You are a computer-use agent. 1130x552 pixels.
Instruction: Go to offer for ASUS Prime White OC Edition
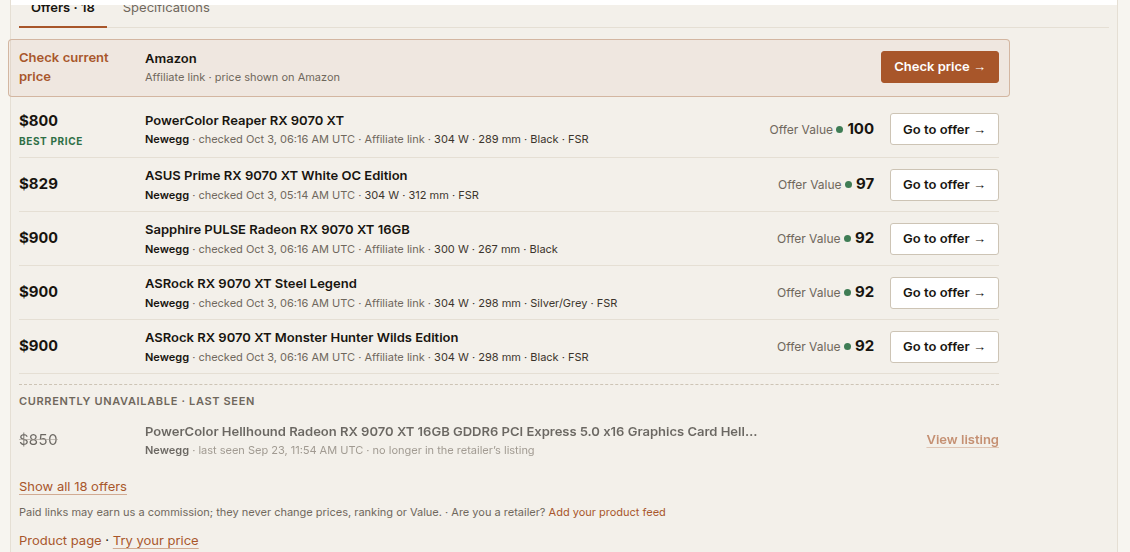coord(944,184)
